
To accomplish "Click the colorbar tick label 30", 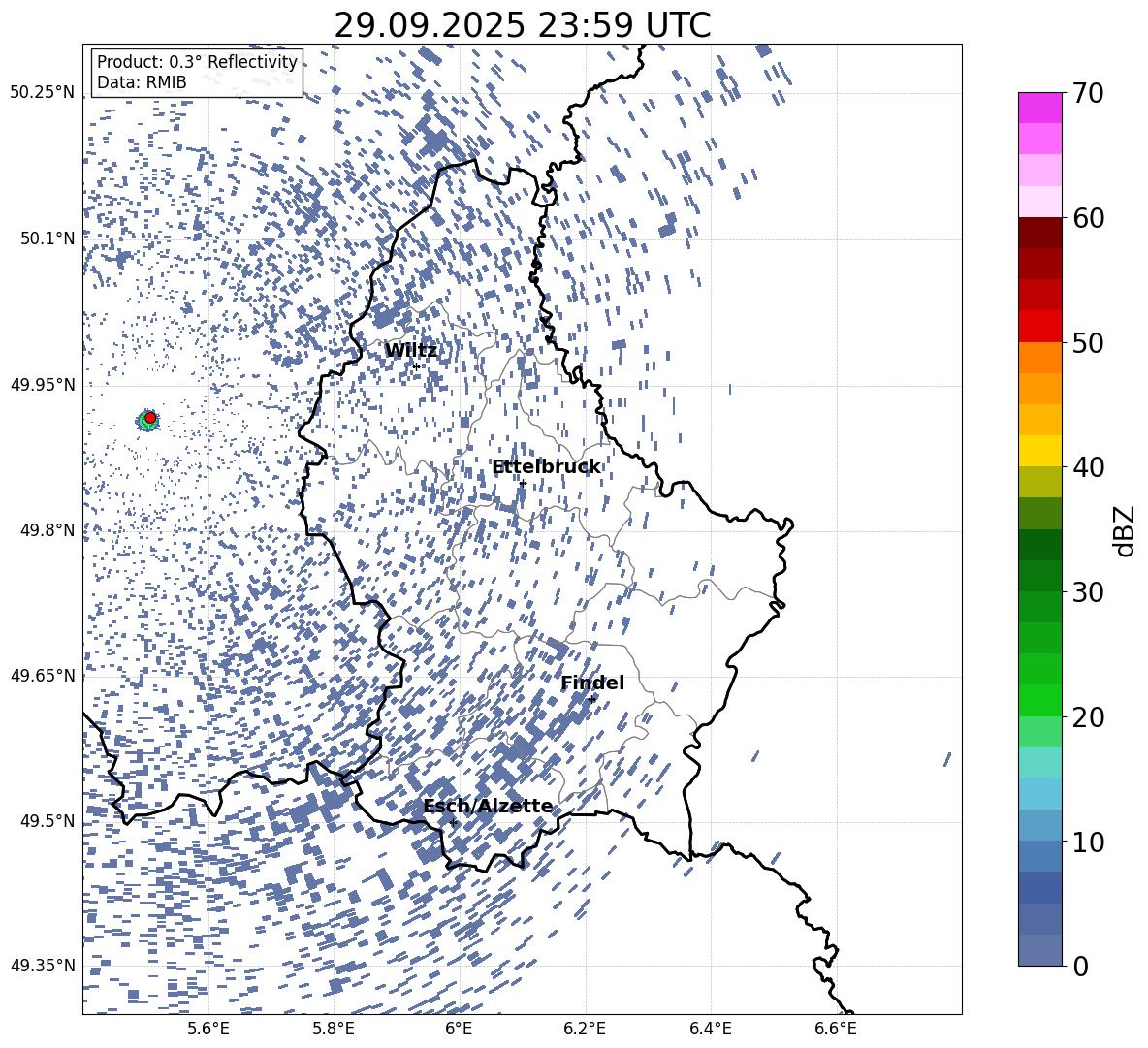I will coord(1088,592).
